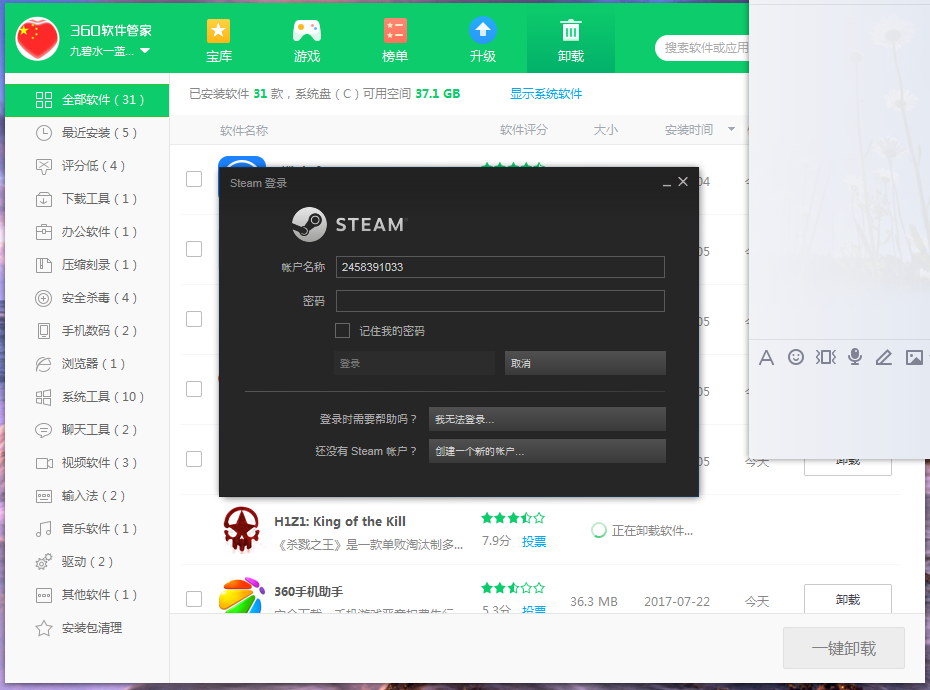The height and width of the screenshot is (690, 930).
Task: Select 办公软件 (1) category
Action: 87,232
